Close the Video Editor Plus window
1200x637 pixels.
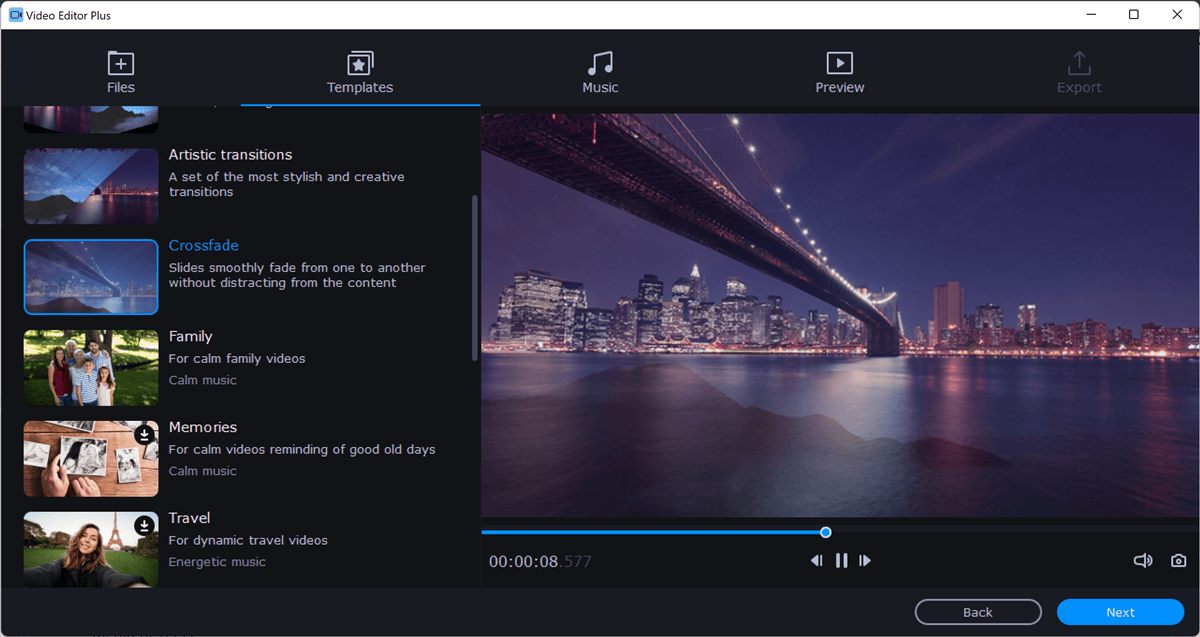[1177, 15]
